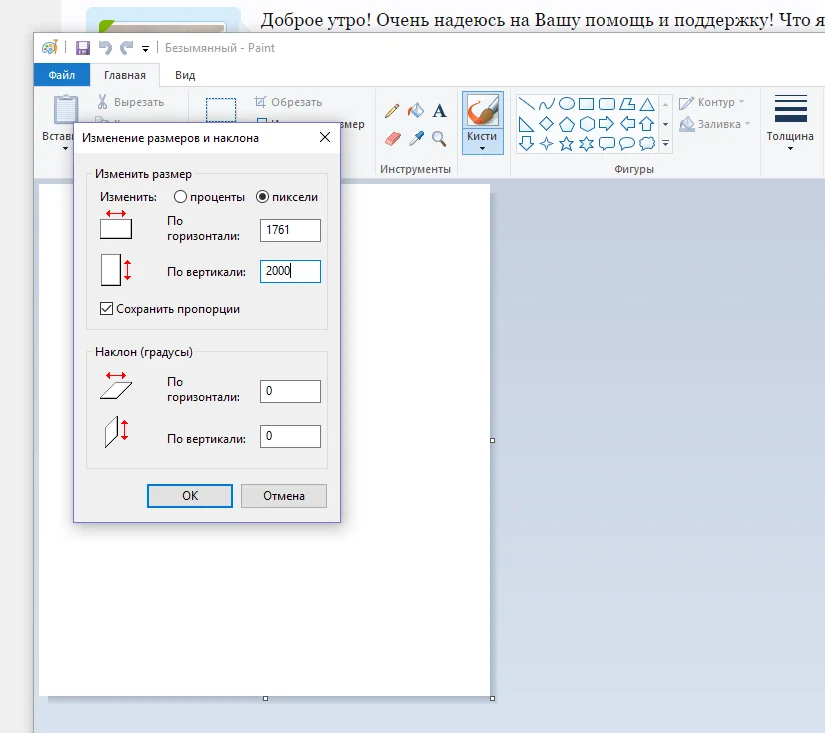Select the Eraser tool
Image resolution: width=825 pixels, height=733 pixels.
[393, 139]
